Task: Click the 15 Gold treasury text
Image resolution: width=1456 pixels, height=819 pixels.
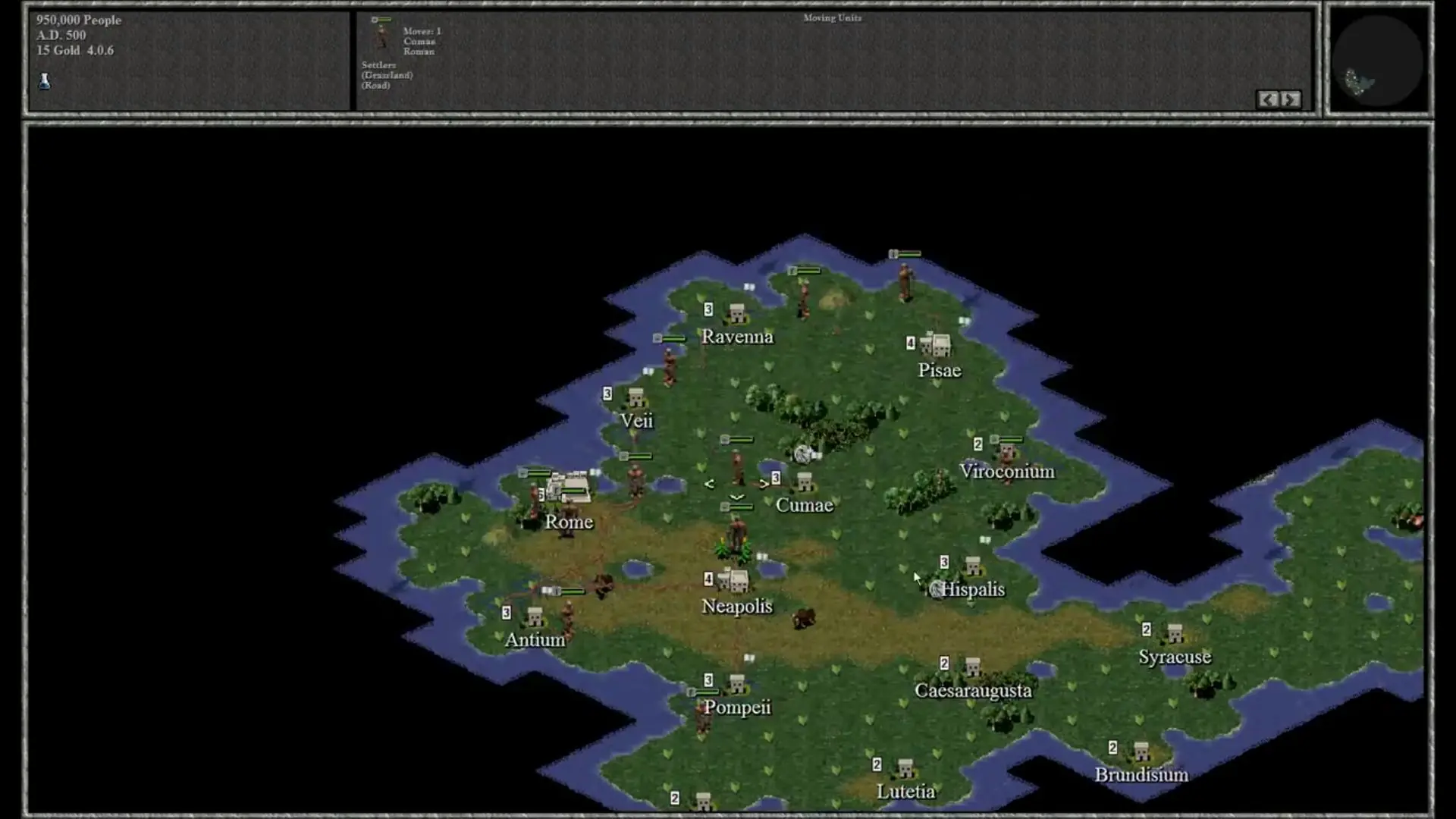Action: click(58, 50)
